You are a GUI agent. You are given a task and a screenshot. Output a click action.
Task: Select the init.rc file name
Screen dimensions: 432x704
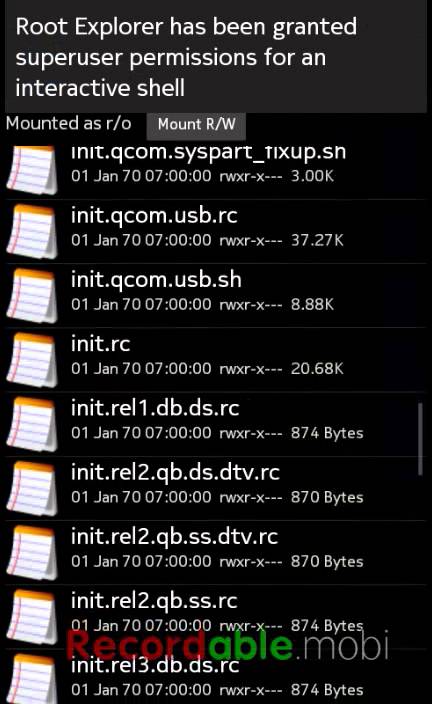(x=101, y=344)
